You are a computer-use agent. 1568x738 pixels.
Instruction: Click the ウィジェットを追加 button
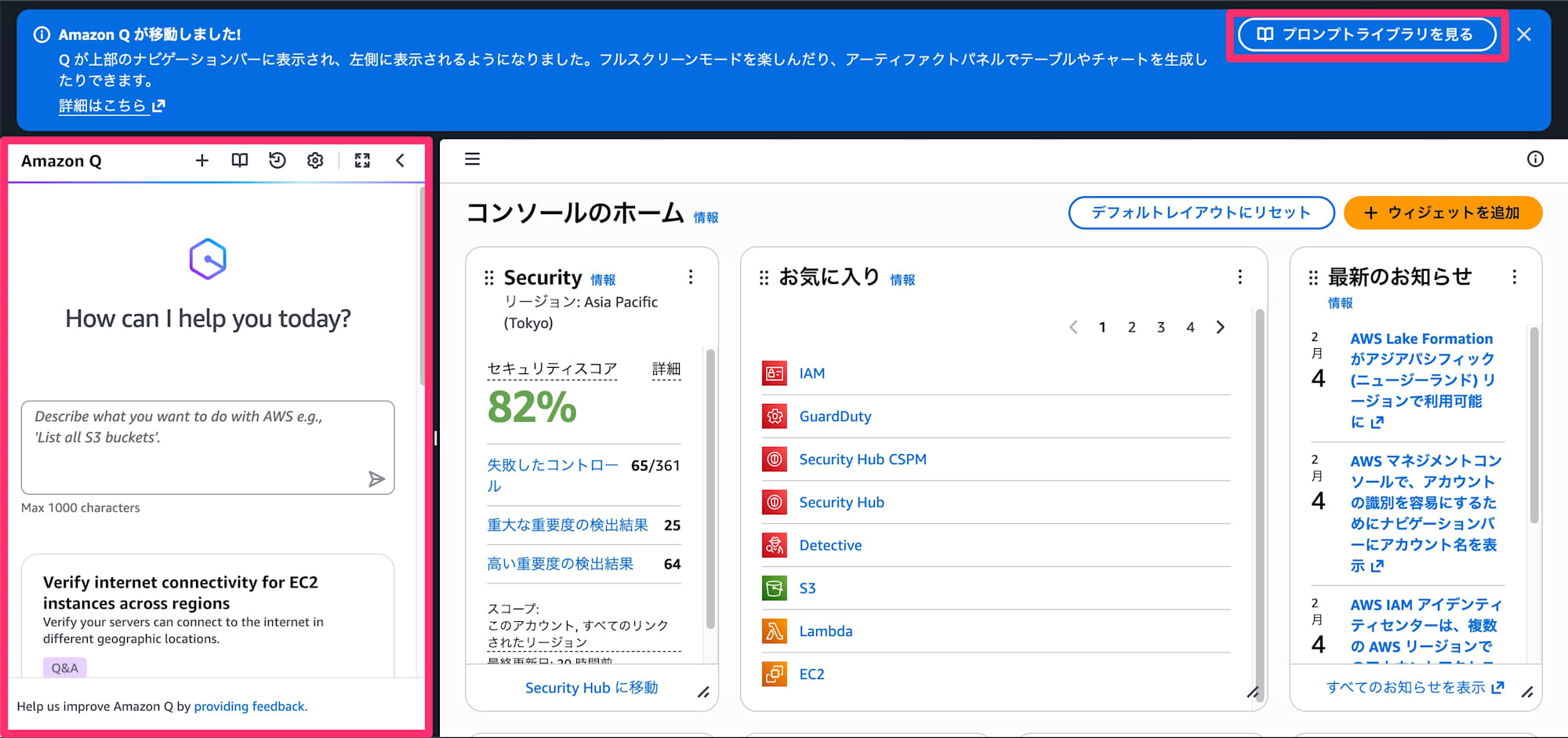[x=1443, y=213]
